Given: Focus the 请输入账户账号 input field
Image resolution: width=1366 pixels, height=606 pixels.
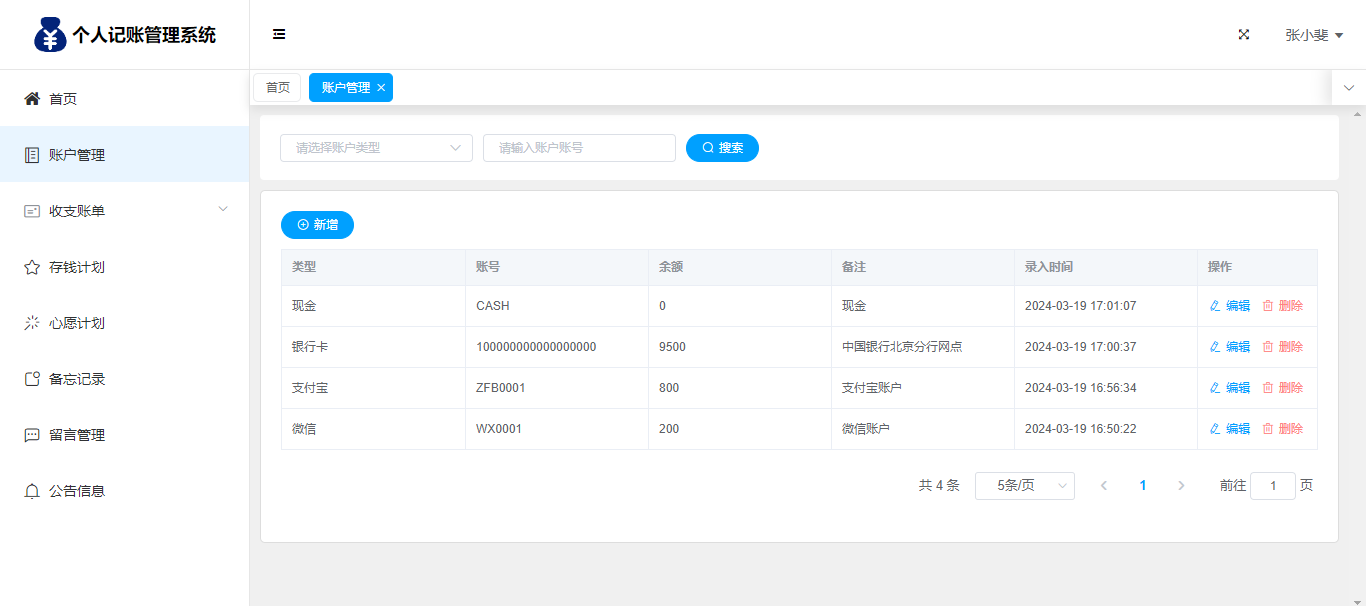Looking at the screenshot, I should pos(579,148).
